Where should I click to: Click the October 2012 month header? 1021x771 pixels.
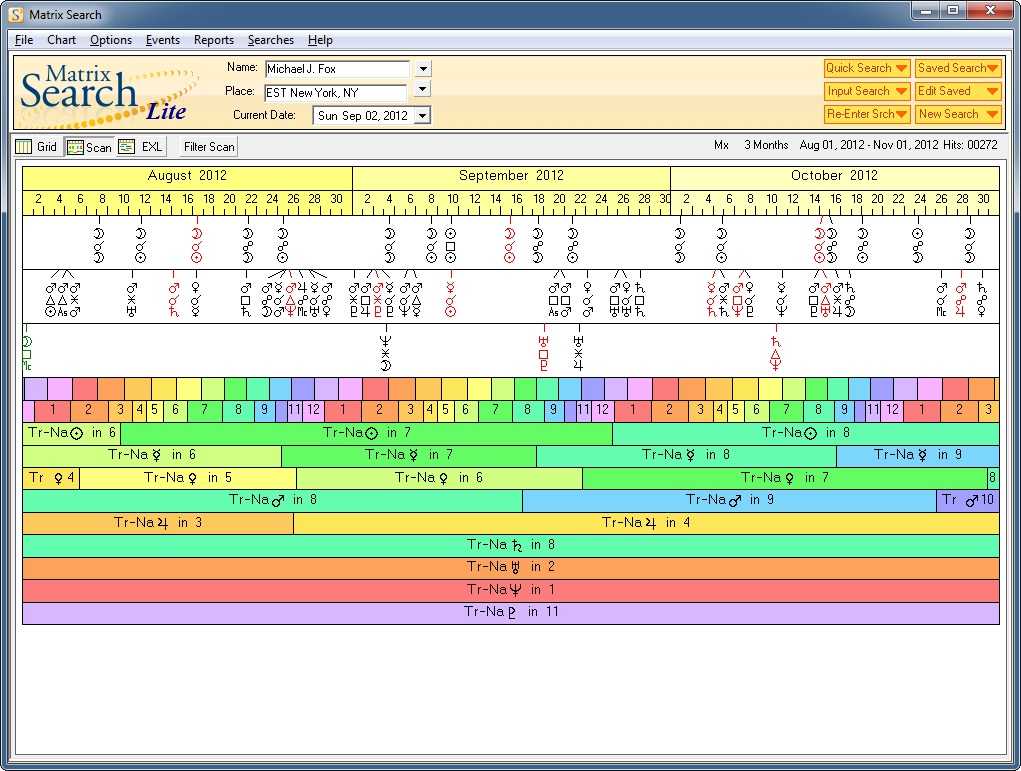click(835, 176)
